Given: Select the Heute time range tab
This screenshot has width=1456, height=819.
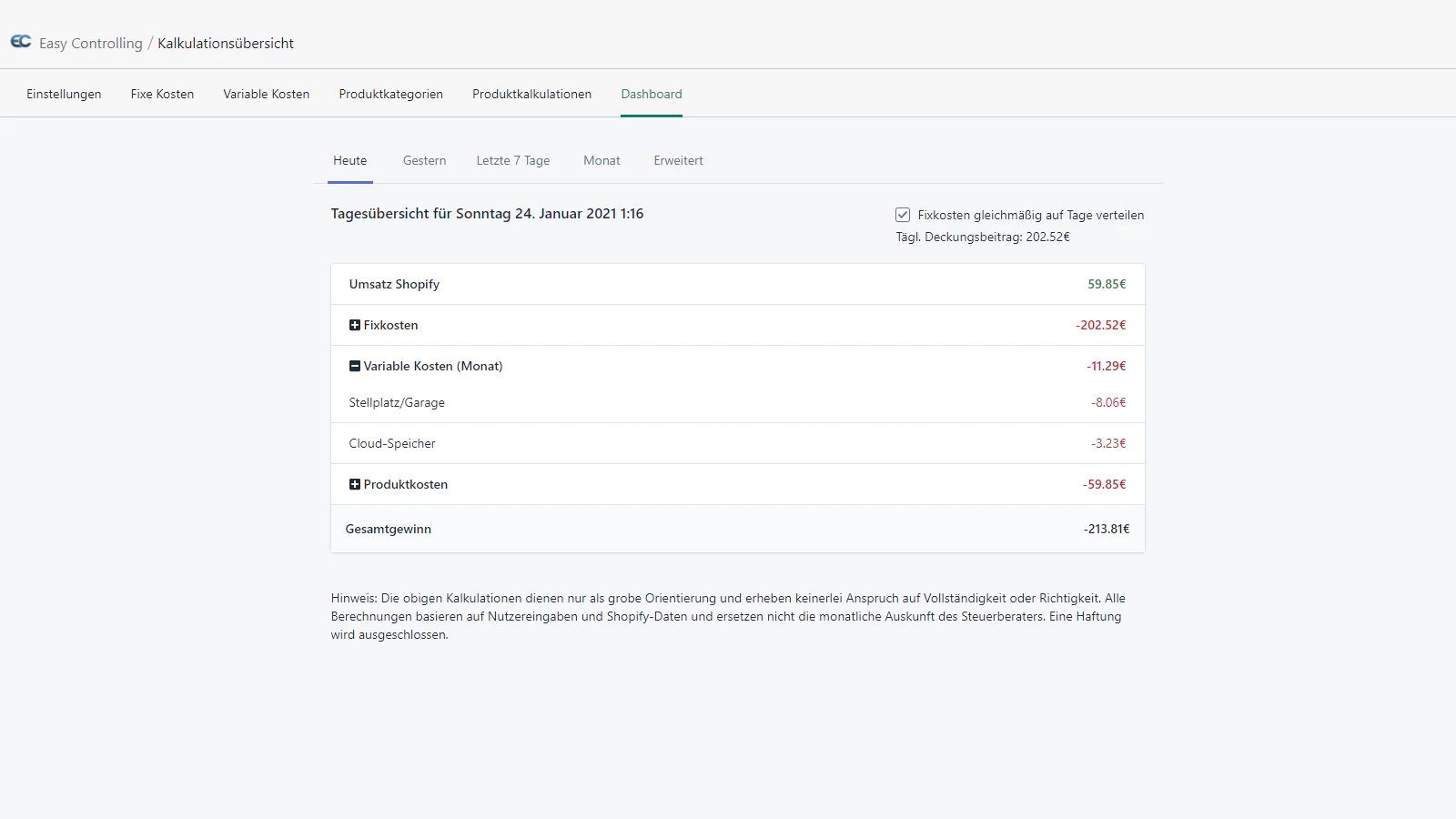Looking at the screenshot, I should (349, 160).
